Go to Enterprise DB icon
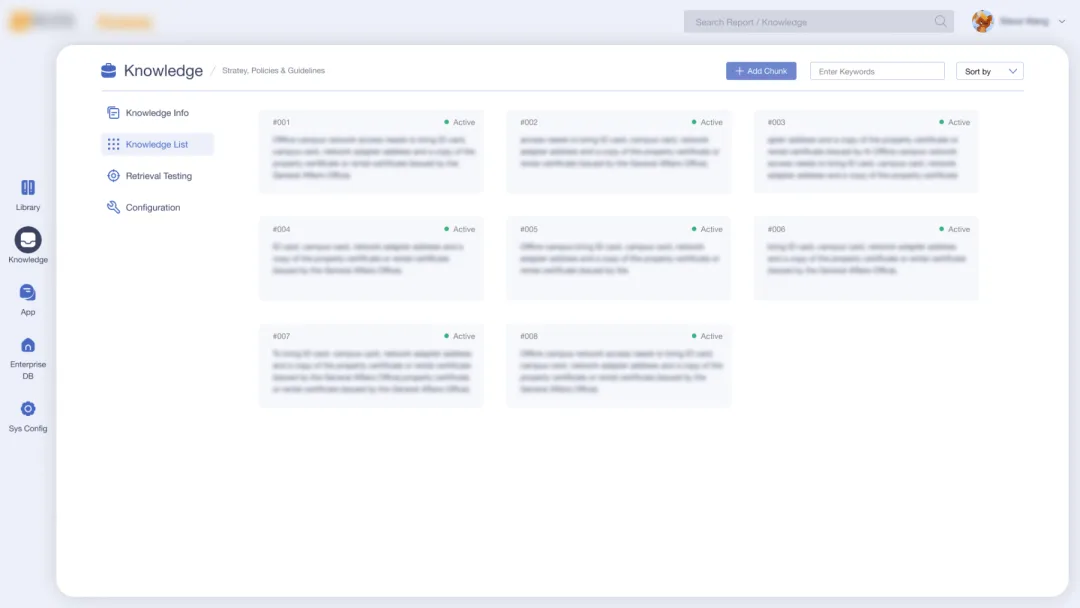1080x608 pixels. coord(28,345)
